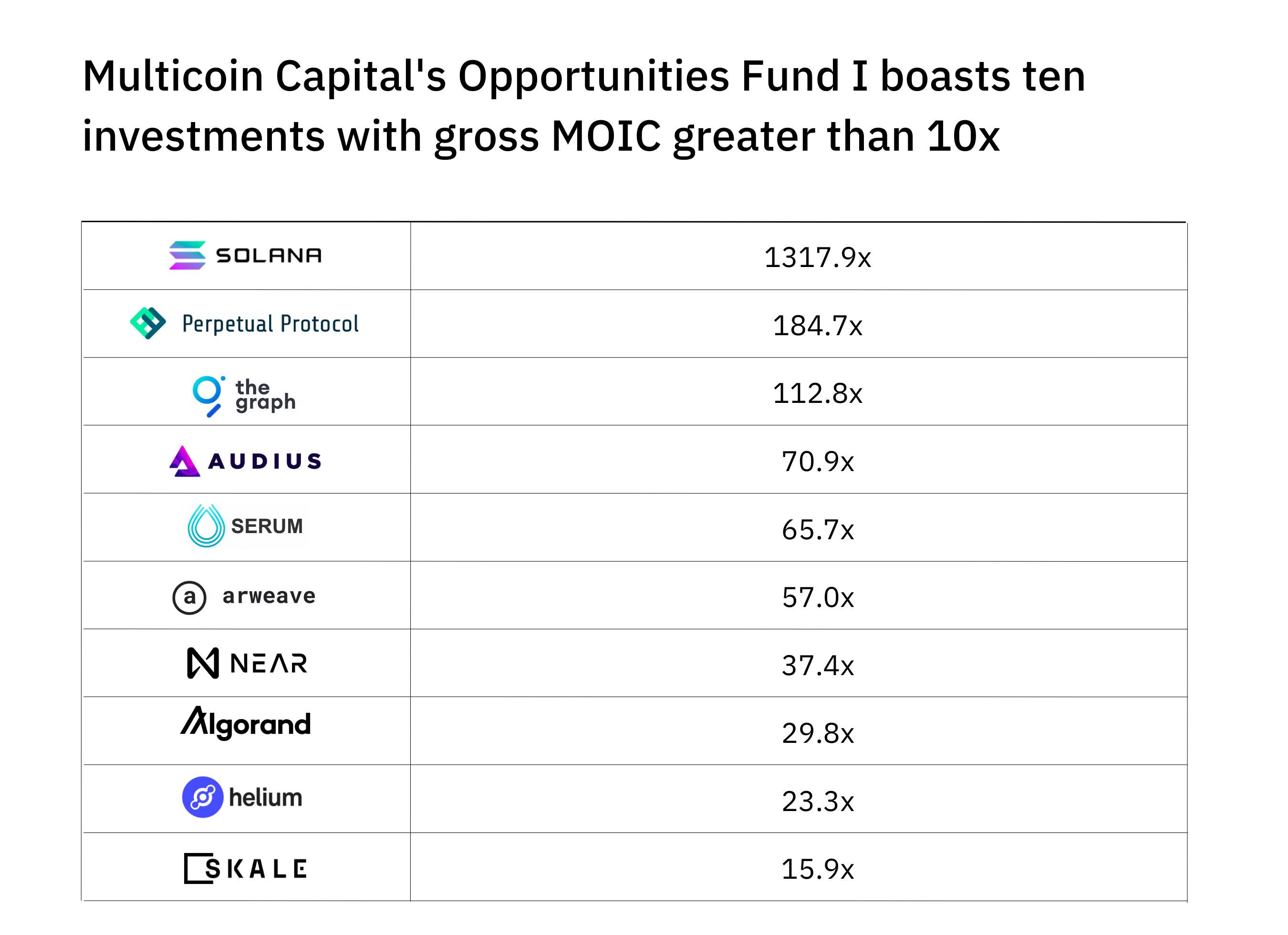Select the NEAR 'N' logo icon

[x=203, y=663]
